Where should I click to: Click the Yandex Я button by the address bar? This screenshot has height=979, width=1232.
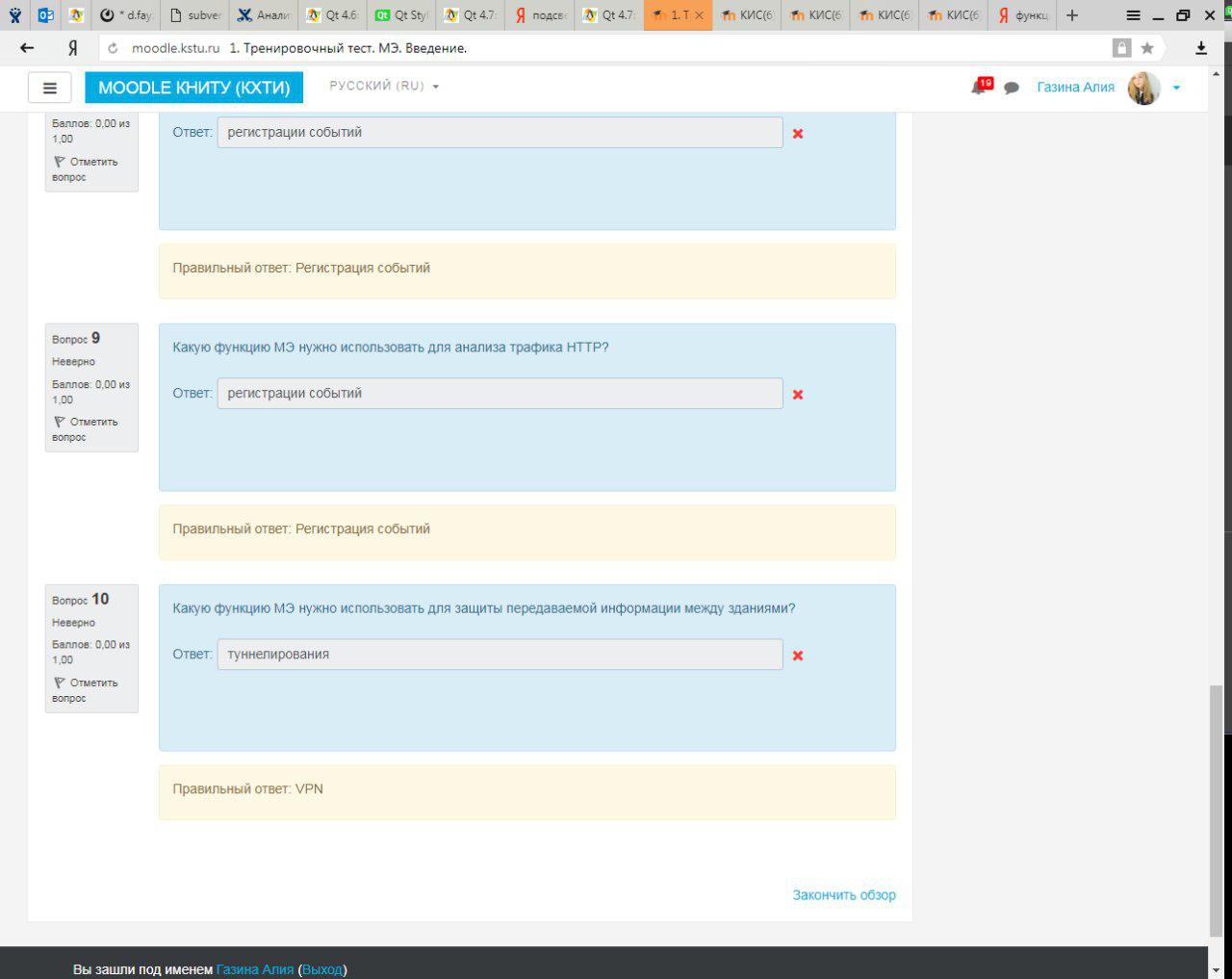(72, 48)
